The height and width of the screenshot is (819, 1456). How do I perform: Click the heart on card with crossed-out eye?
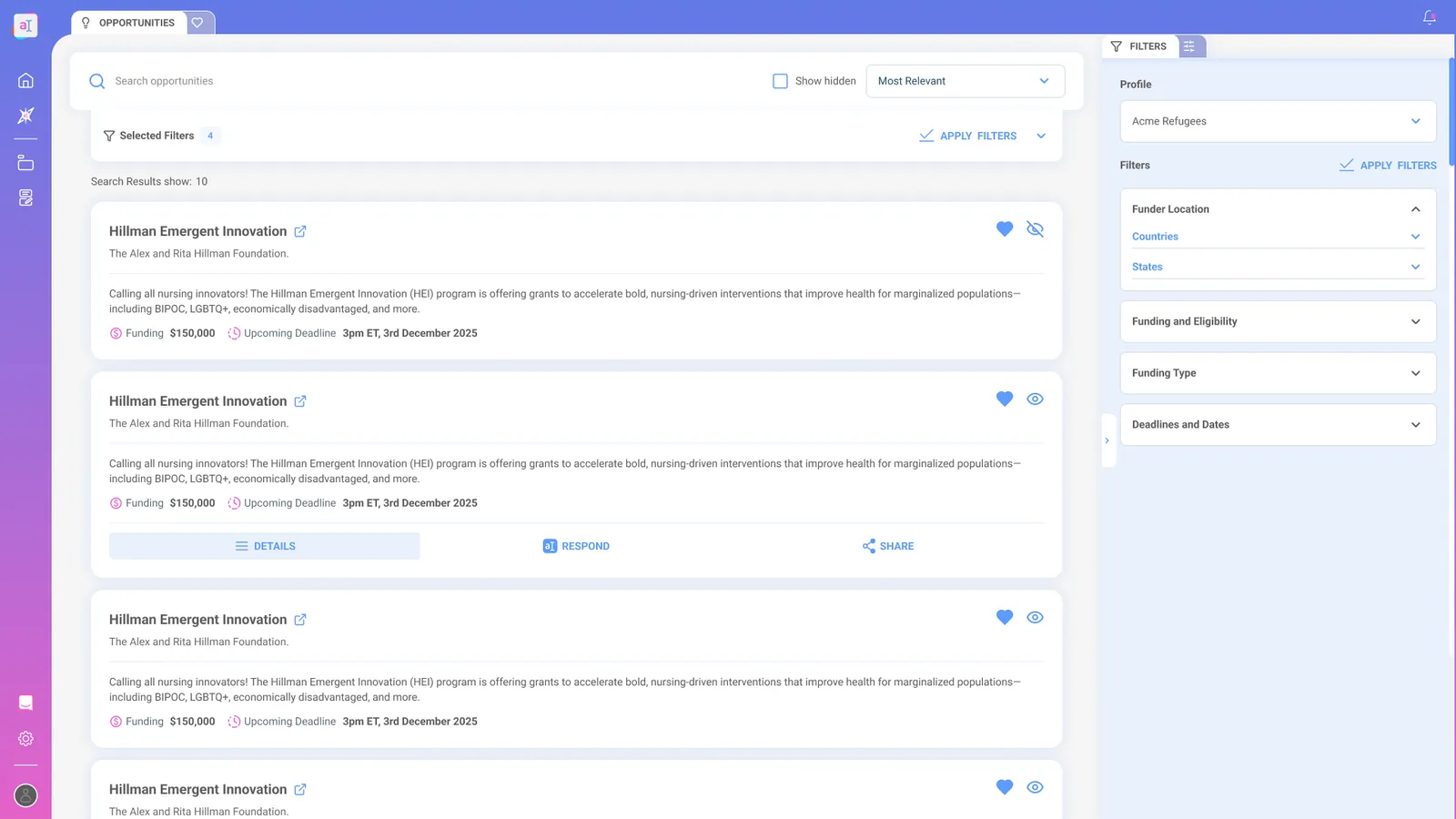point(1005,229)
